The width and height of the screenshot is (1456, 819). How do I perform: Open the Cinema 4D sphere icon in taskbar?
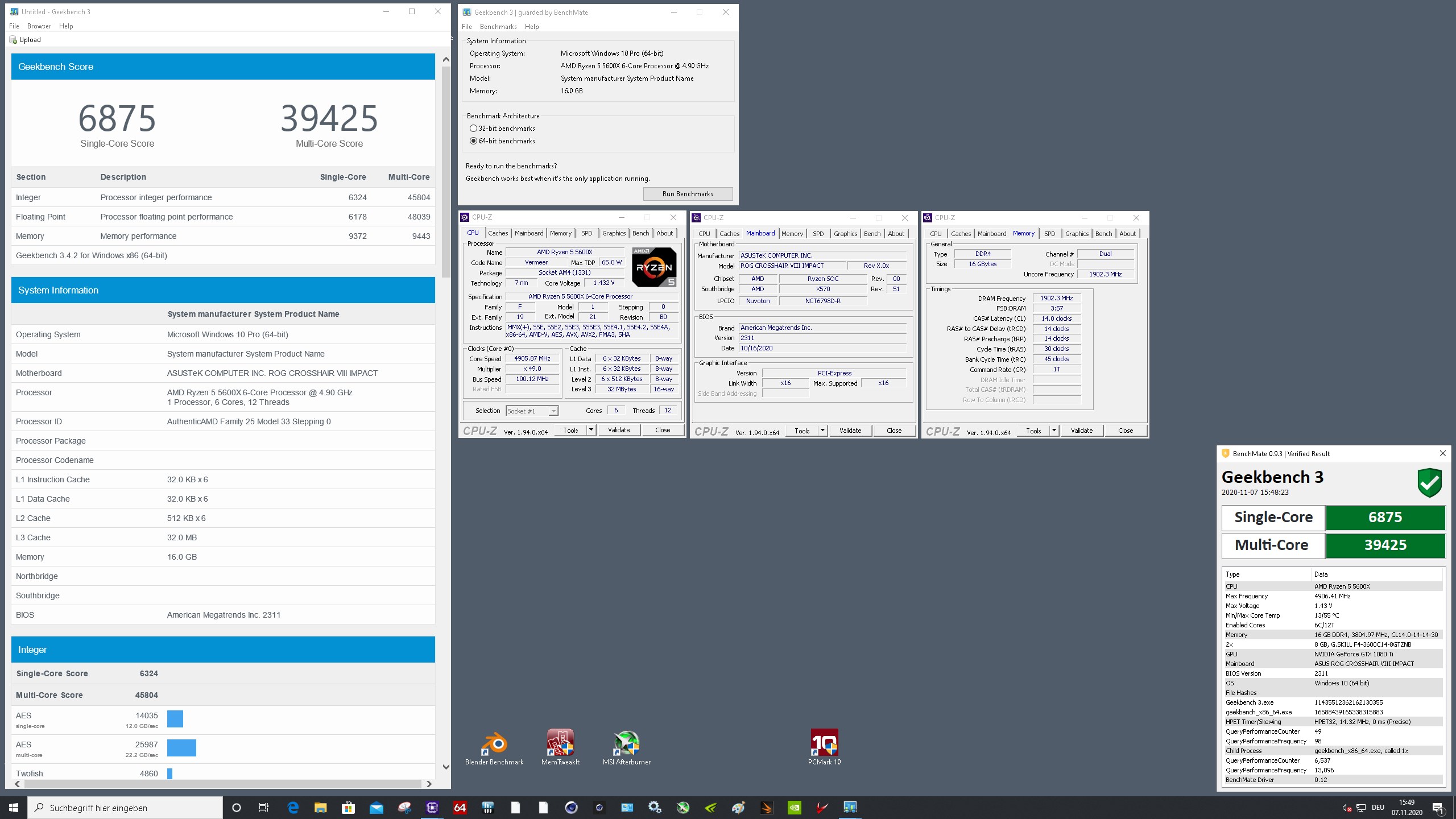tap(571, 808)
